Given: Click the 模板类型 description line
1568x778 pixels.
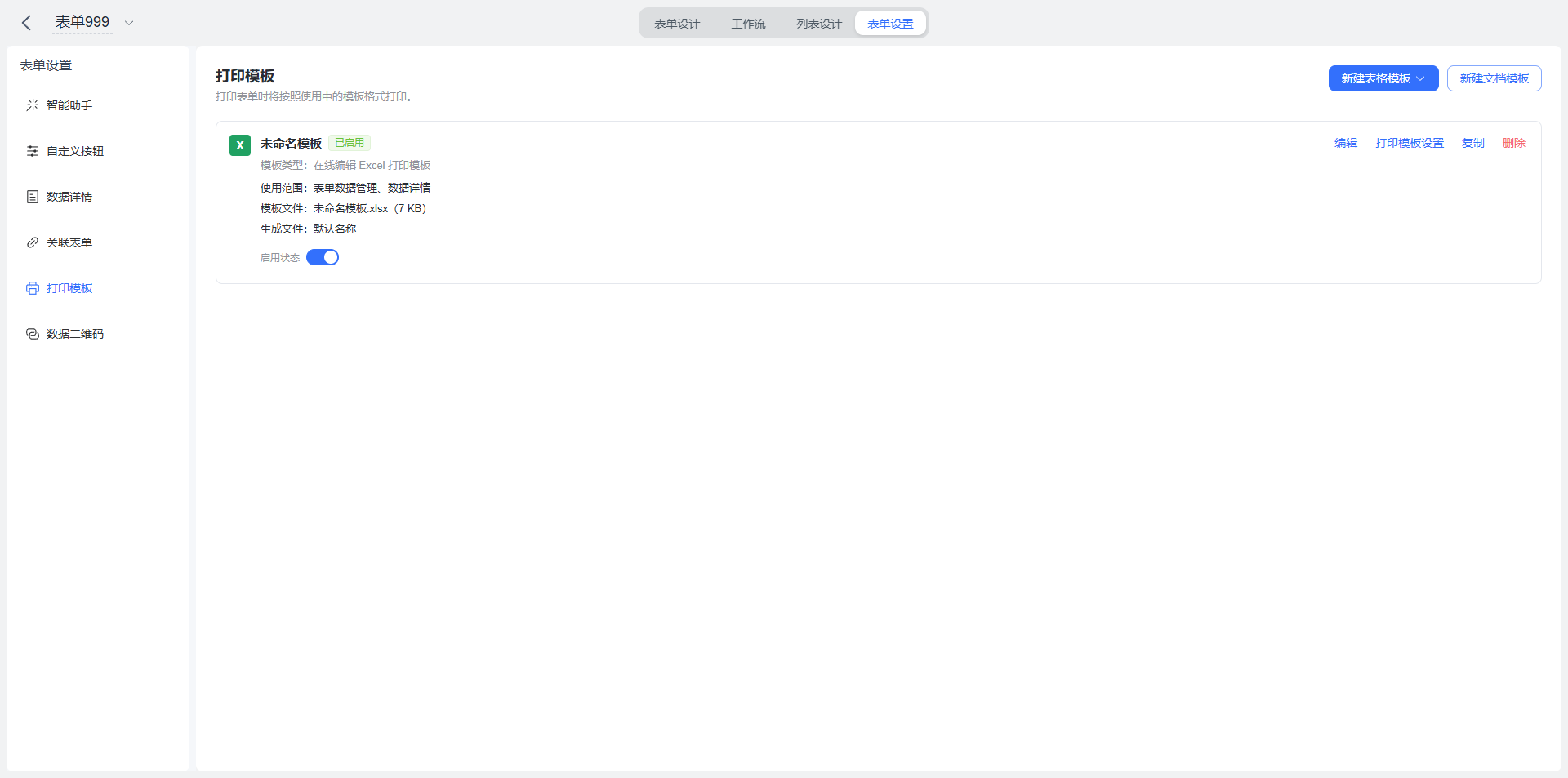Looking at the screenshot, I should (345, 165).
